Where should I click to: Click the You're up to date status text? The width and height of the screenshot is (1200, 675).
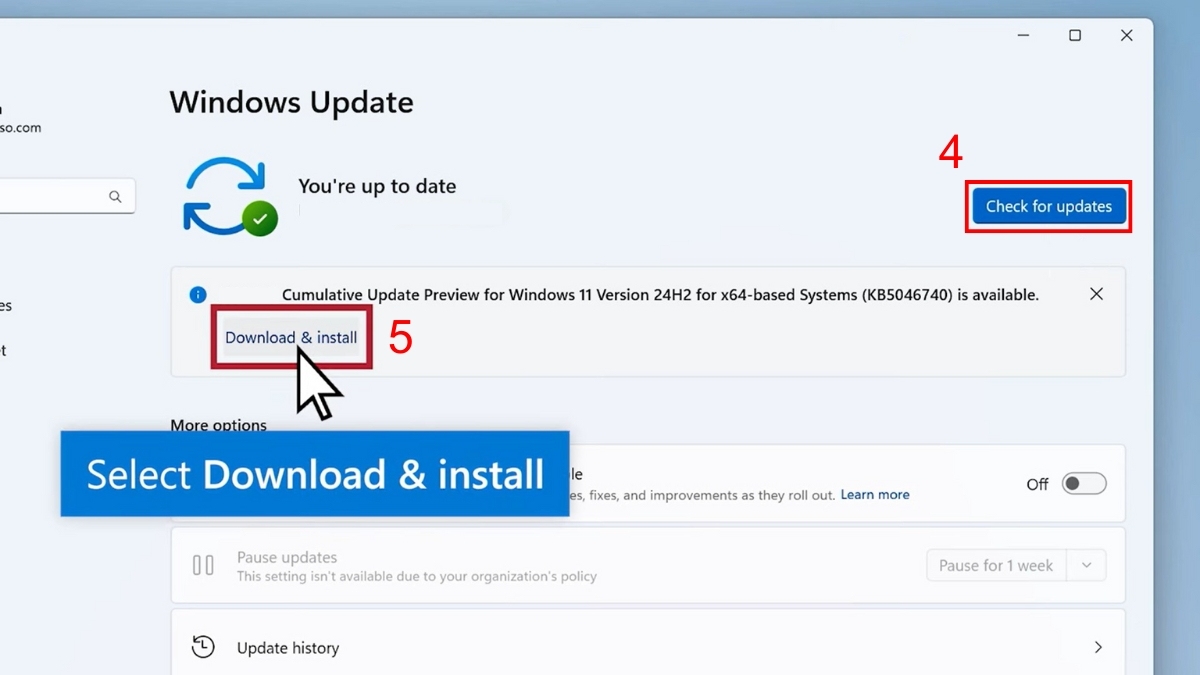click(377, 186)
